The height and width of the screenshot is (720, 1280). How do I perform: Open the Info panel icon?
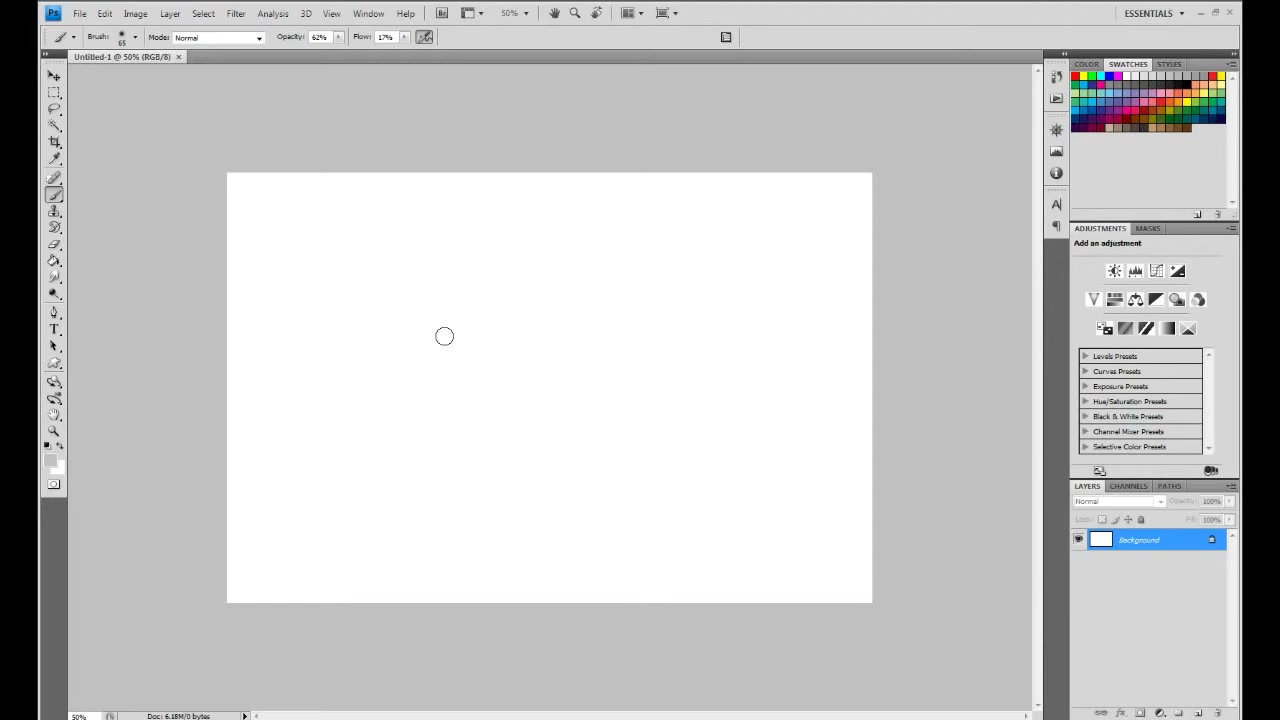coord(1056,173)
